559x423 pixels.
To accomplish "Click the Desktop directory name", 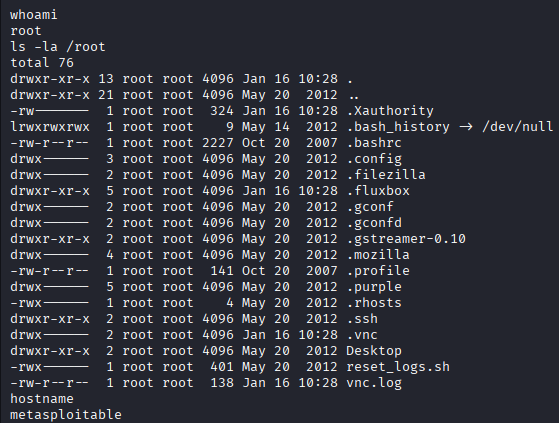I will coord(374,351).
